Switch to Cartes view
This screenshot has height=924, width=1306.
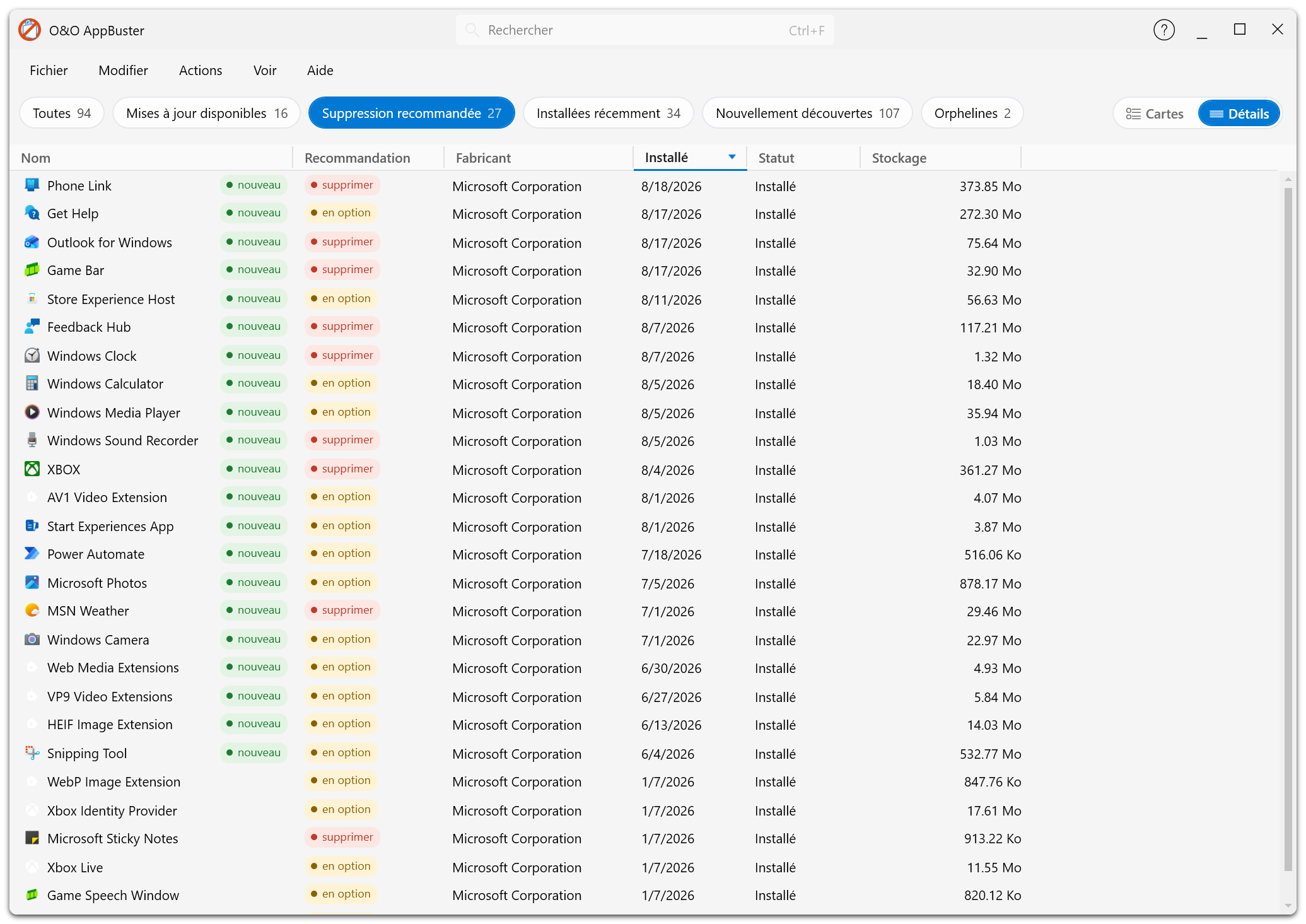coord(1155,114)
